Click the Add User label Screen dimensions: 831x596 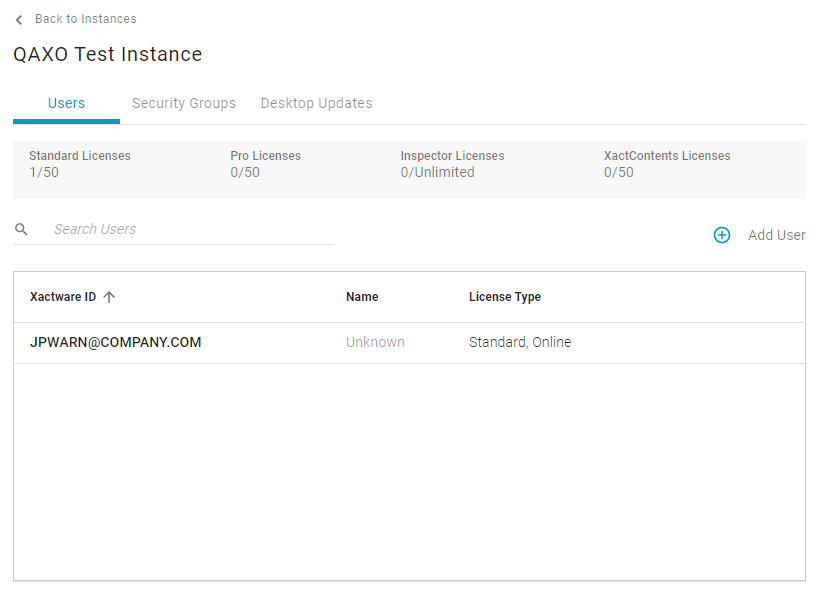point(776,235)
